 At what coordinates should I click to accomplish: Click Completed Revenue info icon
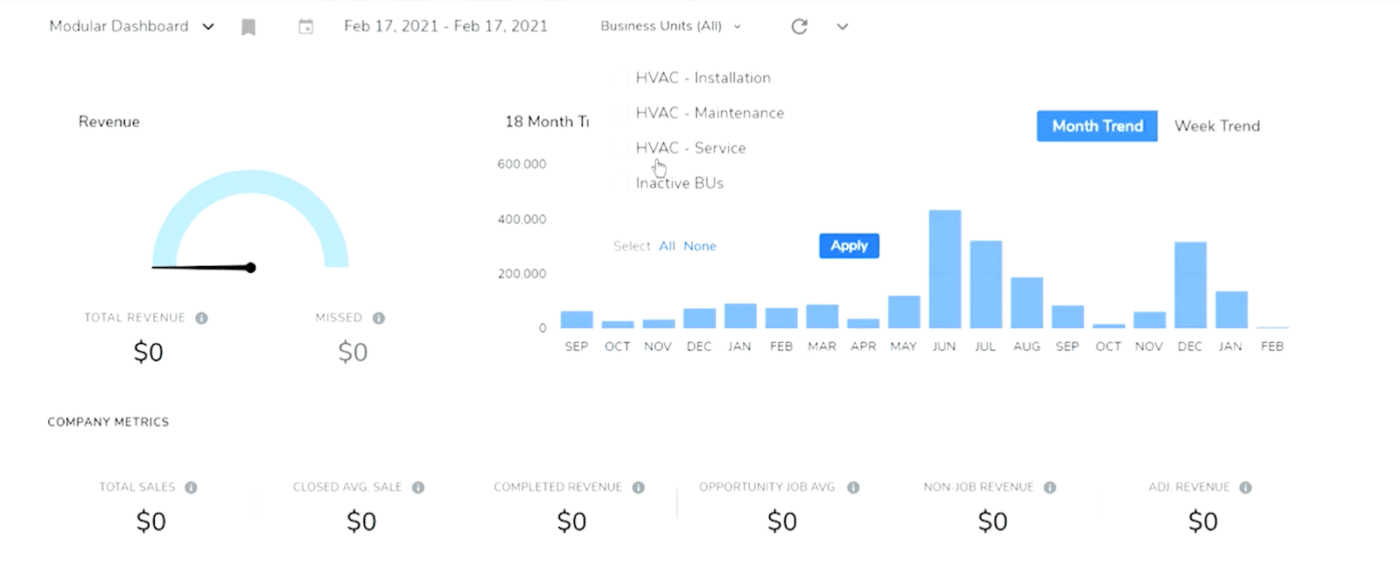tap(639, 488)
